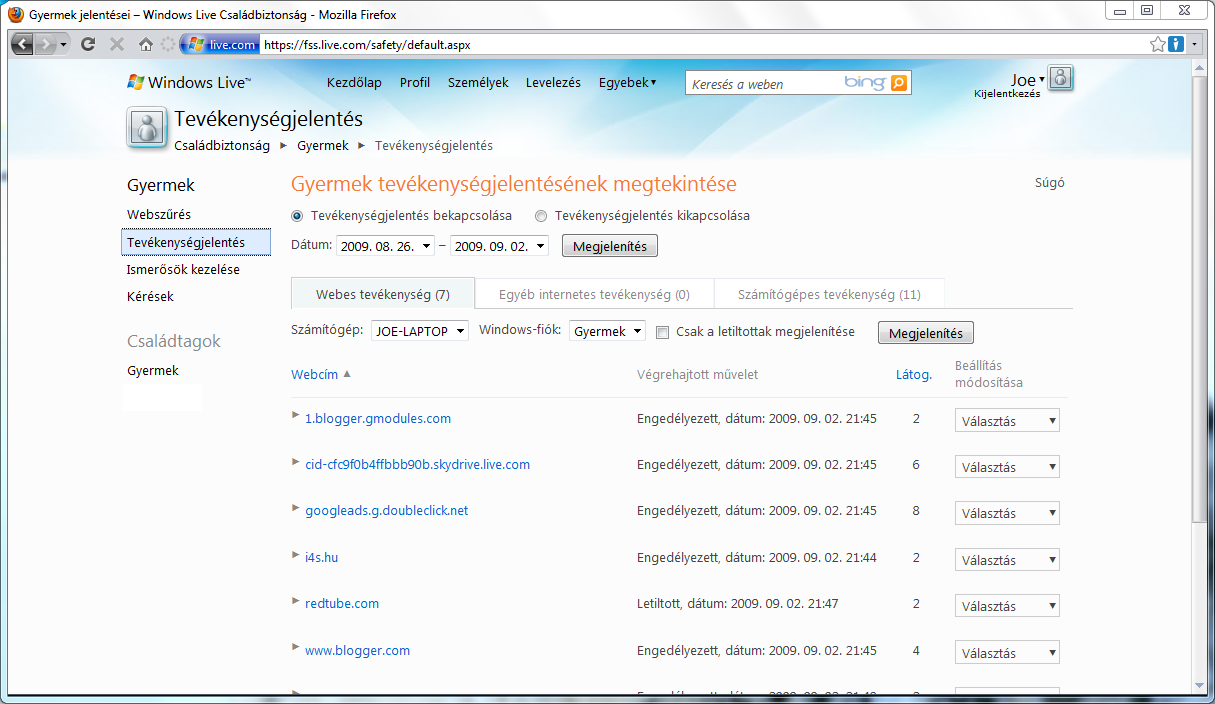This screenshot has height=704, width=1215.
Task: Expand the i4s.hu row triangle
Action: pos(295,553)
